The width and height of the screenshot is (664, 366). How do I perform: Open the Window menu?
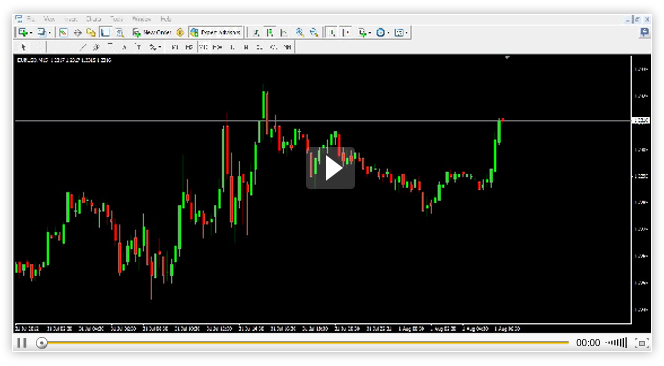pyautogui.click(x=141, y=19)
